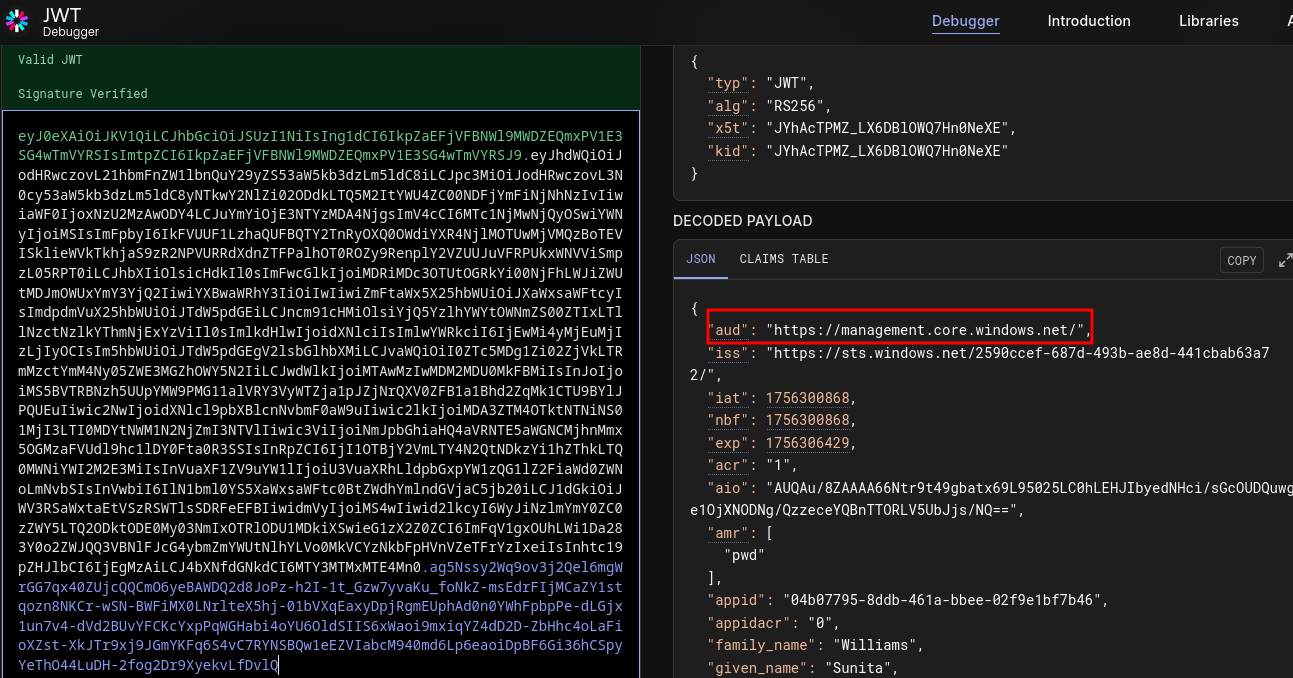The width and height of the screenshot is (1293, 678).
Task: Click the "alg" header claim key
Action: point(724,105)
